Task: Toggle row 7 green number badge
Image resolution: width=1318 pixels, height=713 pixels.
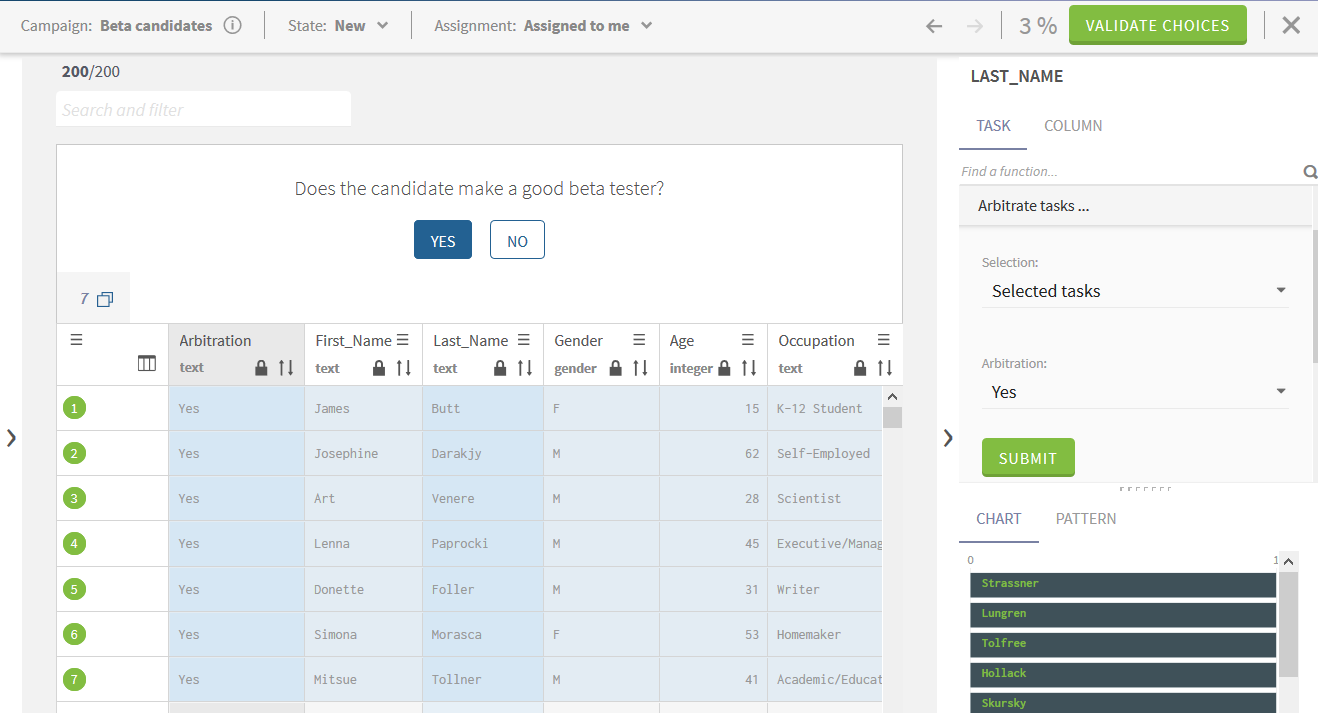Action: 75,680
